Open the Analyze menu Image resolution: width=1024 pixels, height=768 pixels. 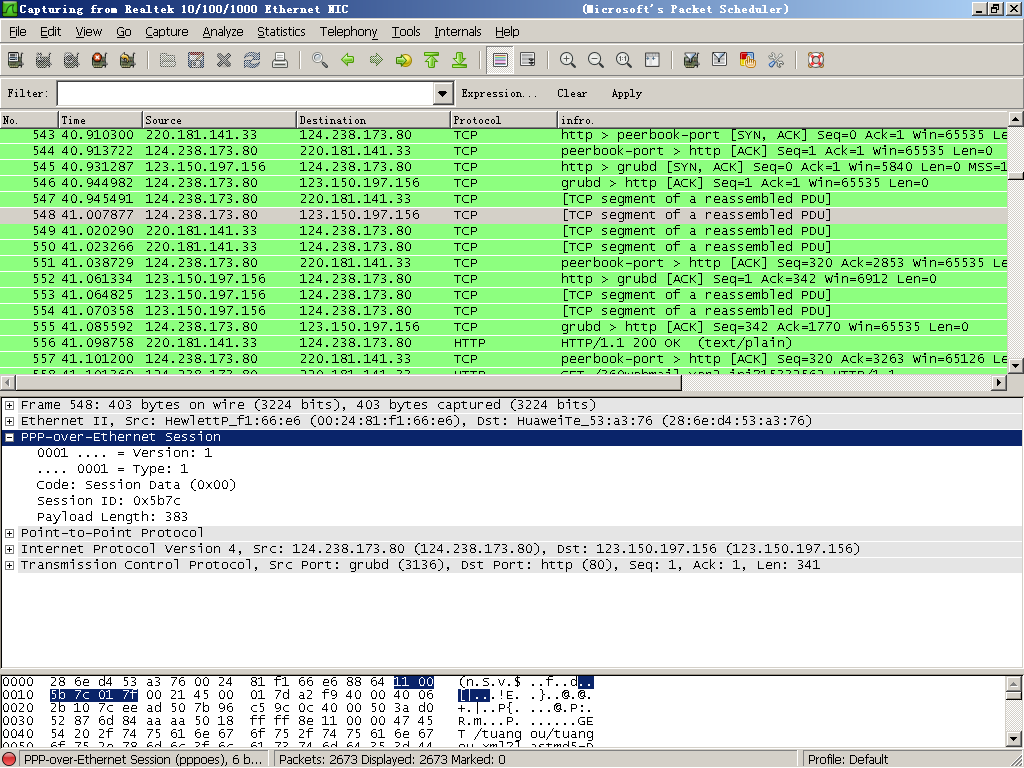[x=223, y=31]
